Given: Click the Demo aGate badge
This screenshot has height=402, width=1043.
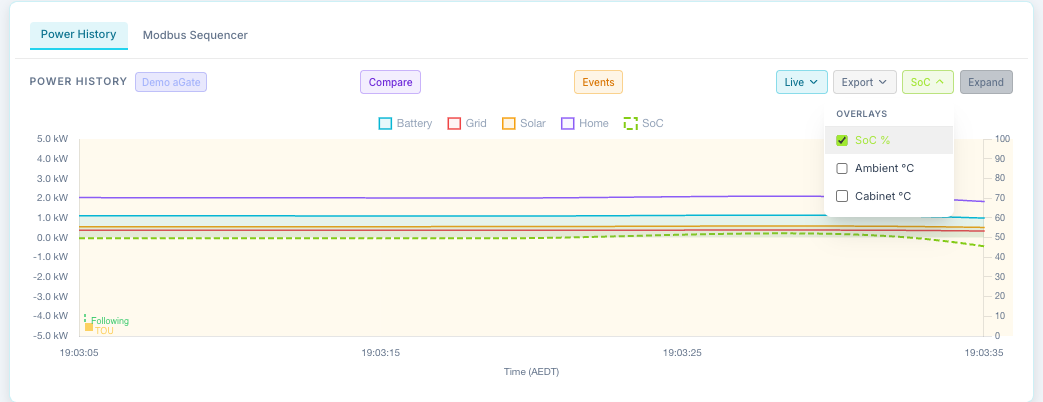Looking at the screenshot, I should (x=171, y=82).
